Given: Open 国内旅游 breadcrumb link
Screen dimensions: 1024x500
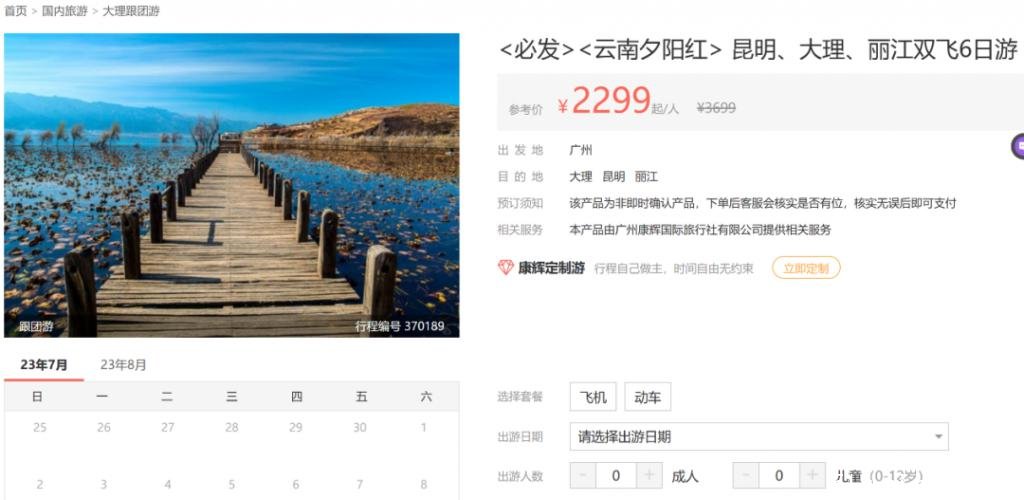Looking at the screenshot, I should point(65,11).
